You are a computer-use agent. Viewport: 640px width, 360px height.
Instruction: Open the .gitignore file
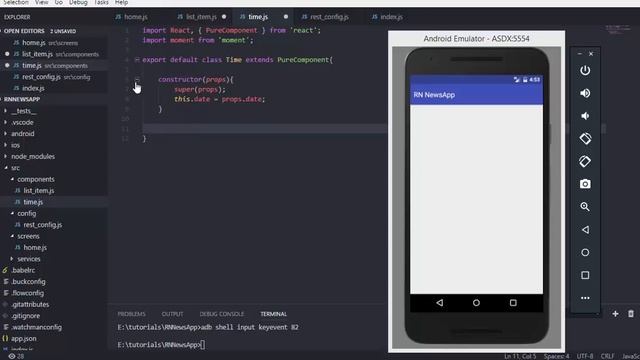(x=26, y=316)
